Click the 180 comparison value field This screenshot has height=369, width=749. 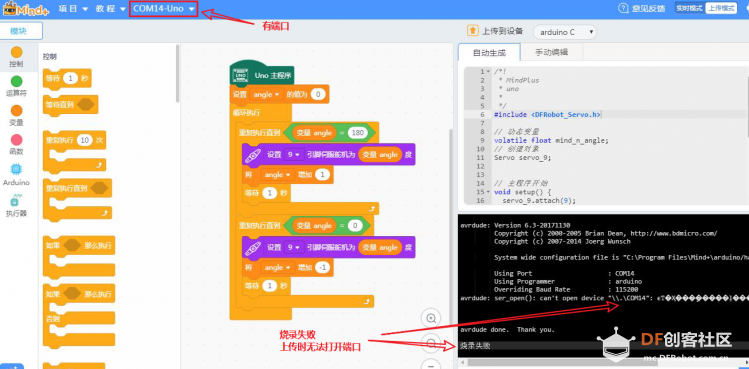(x=357, y=133)
